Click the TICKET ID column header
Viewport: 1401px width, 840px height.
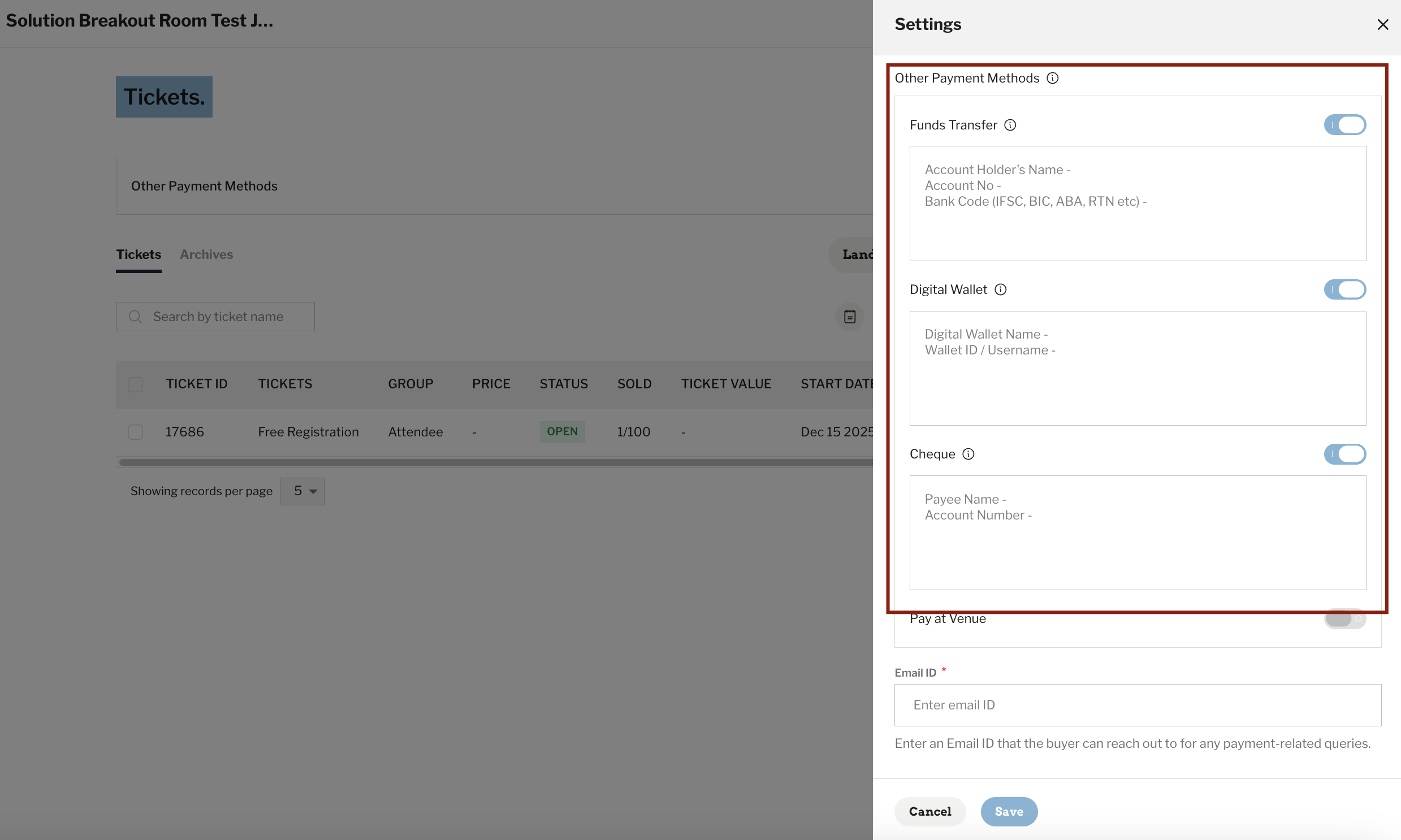coord(196,384)
